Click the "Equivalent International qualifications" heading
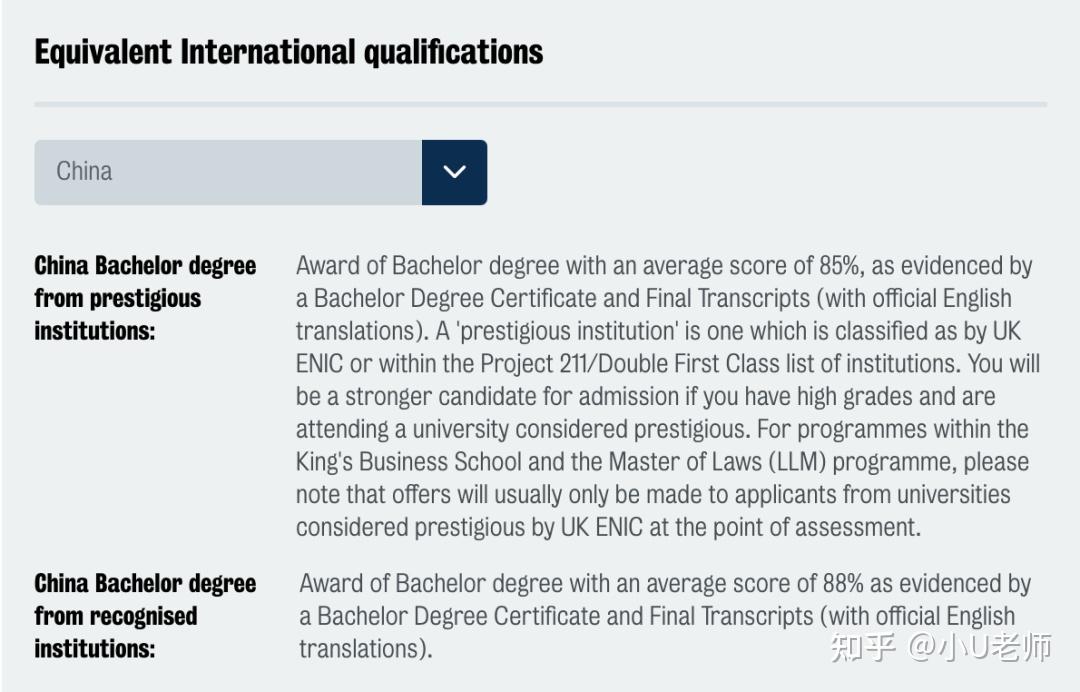This screenshot has width=1080, height=692. 288,52
